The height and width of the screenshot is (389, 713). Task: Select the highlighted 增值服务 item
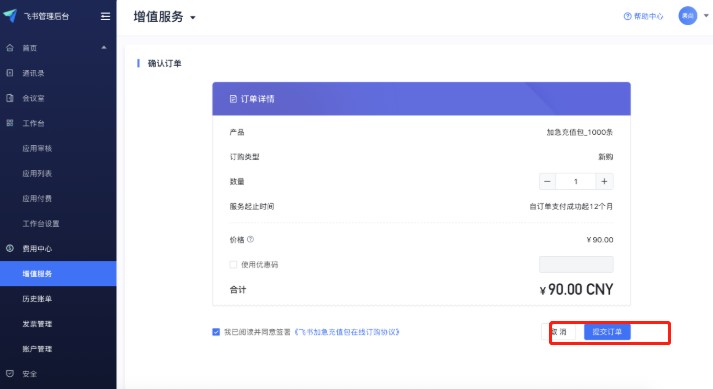(x=58, y=273)
